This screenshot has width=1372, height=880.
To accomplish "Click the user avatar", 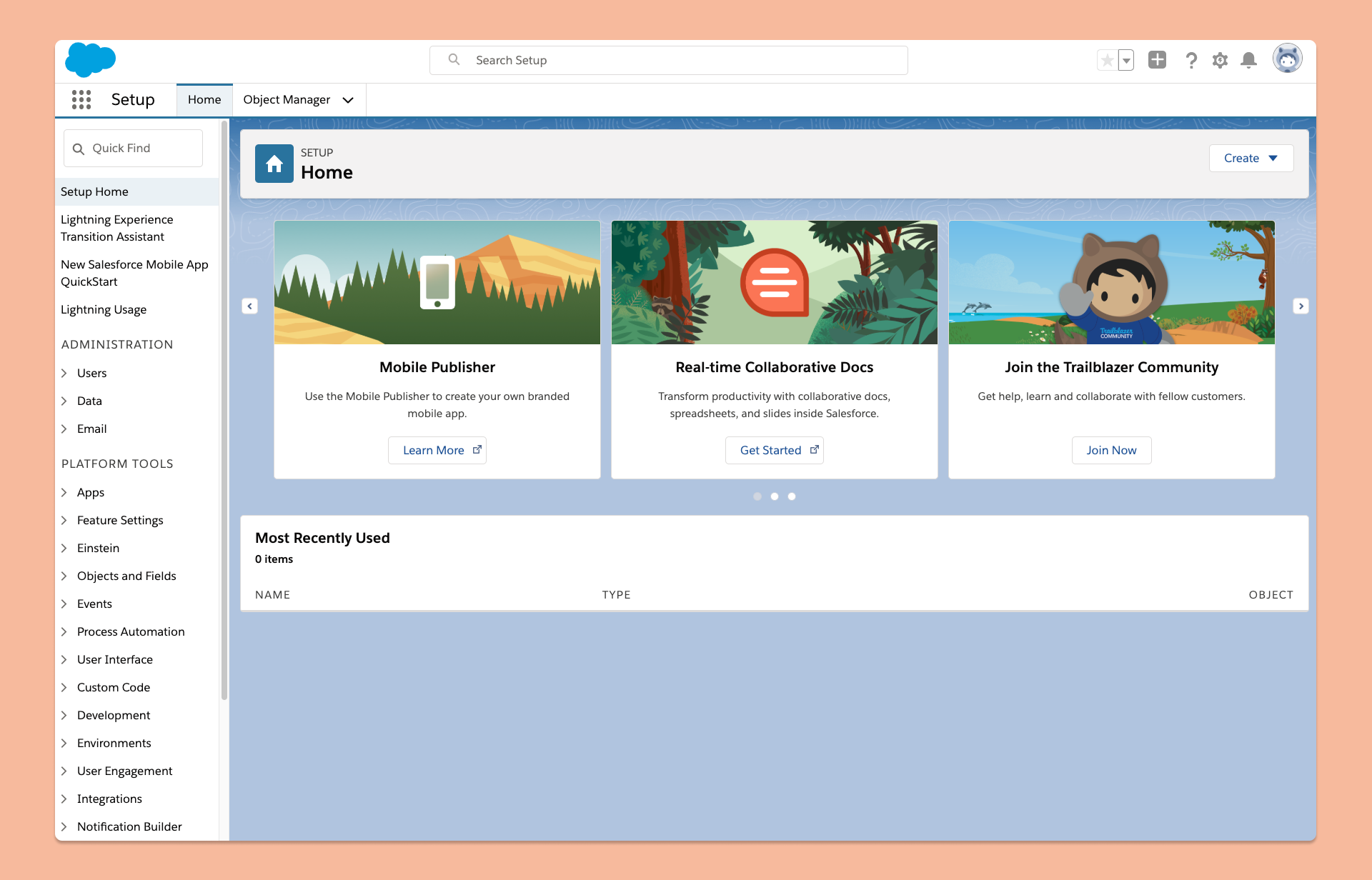I will coord(1287,59).
